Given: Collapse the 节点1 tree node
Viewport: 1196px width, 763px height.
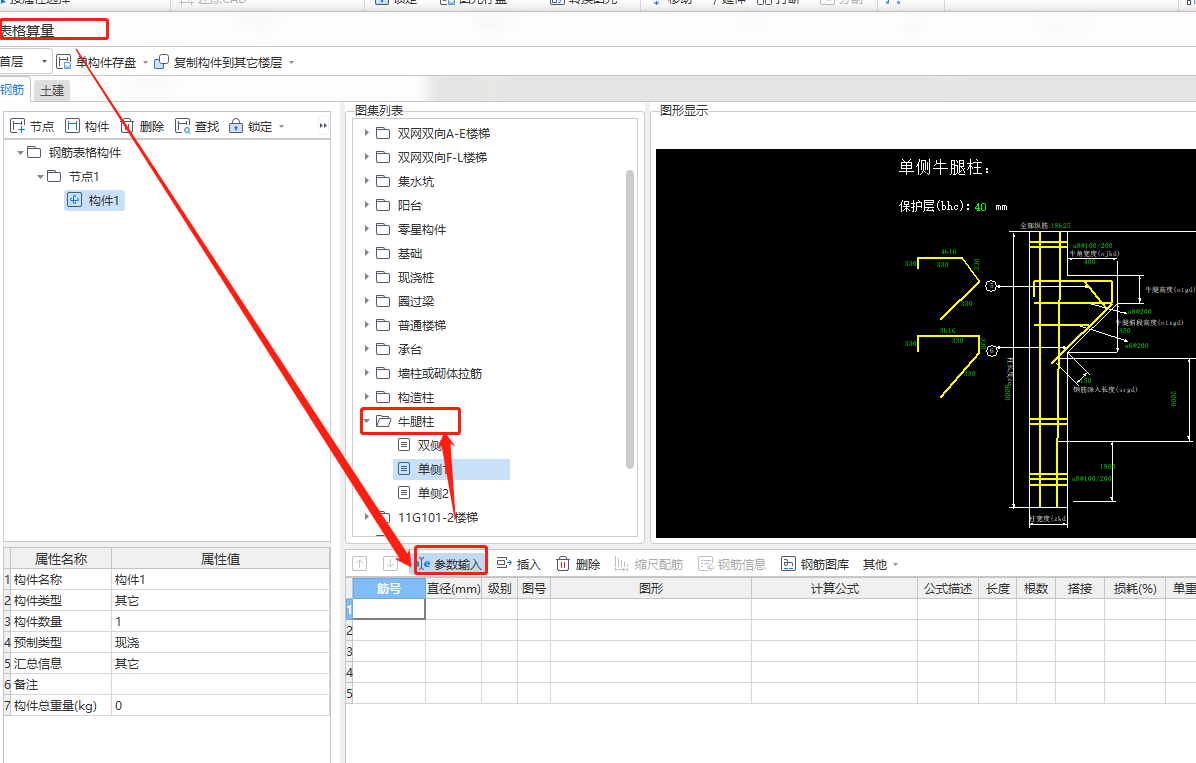Looking at the screenshot, I should (x=40, y=176).
